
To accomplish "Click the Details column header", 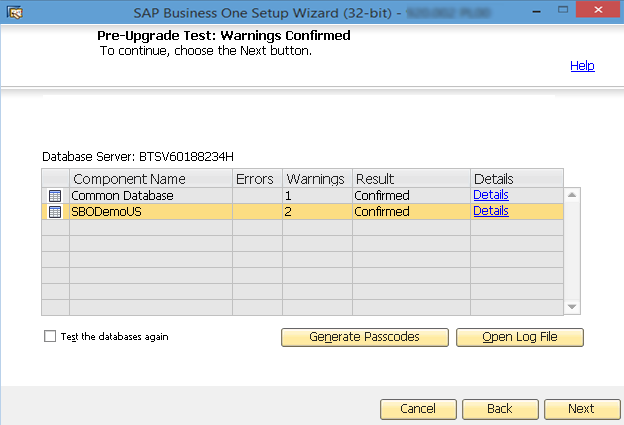I will [517, 179].
